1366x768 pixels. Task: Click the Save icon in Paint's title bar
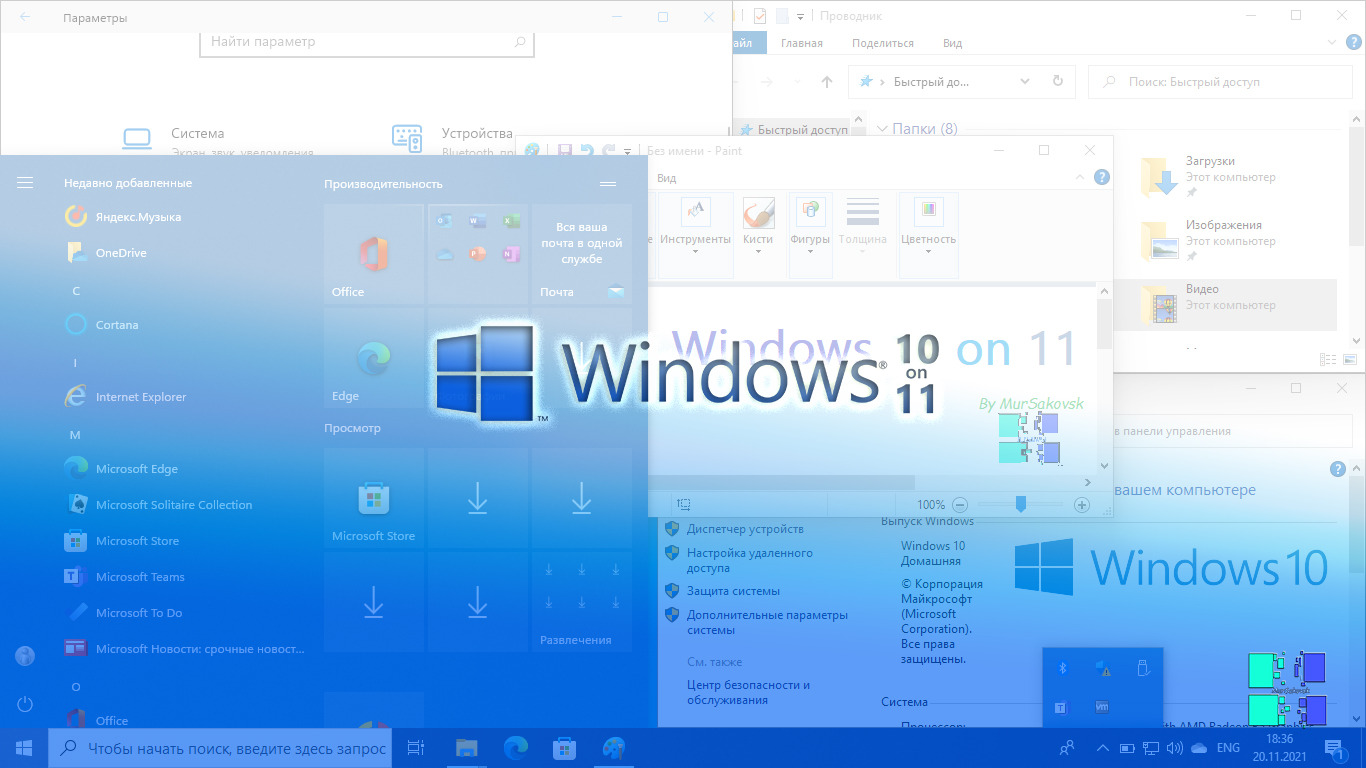click(564, 151)
